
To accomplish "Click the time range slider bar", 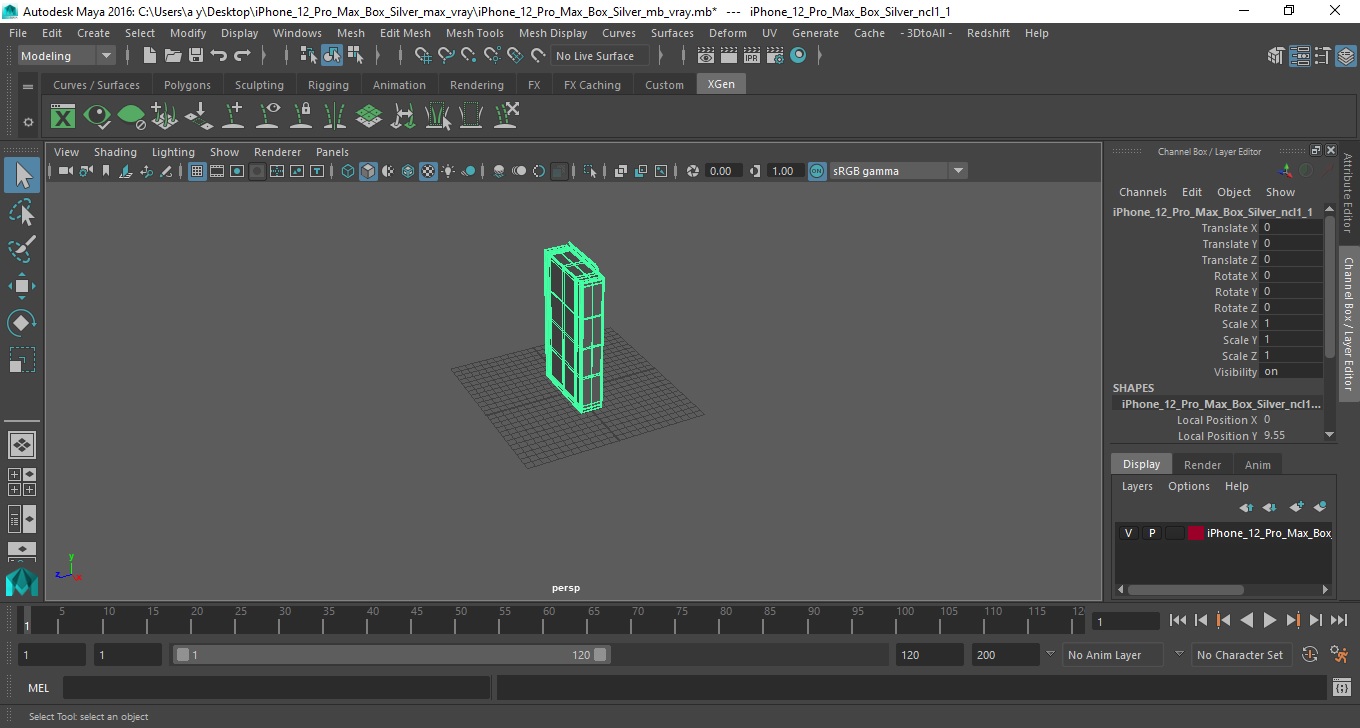I will 391,655.
